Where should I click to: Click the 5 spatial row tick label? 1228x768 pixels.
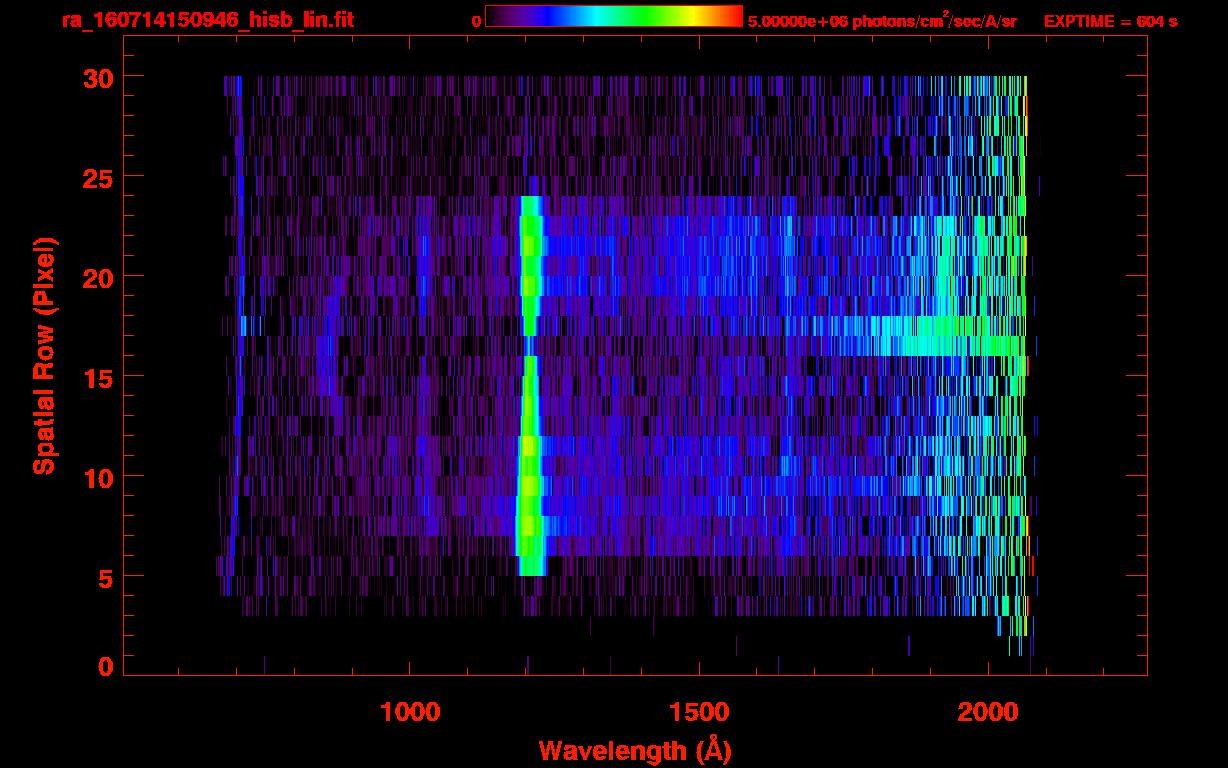pyautogui.click(x=104, y=577)
